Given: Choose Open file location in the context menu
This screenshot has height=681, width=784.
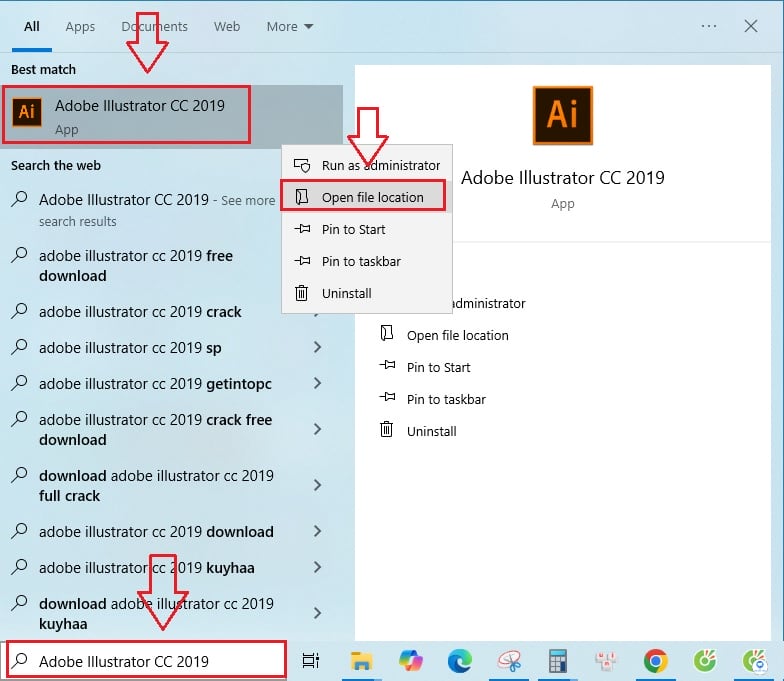Looking at the screenshot, I should click(x=367, y=198).
